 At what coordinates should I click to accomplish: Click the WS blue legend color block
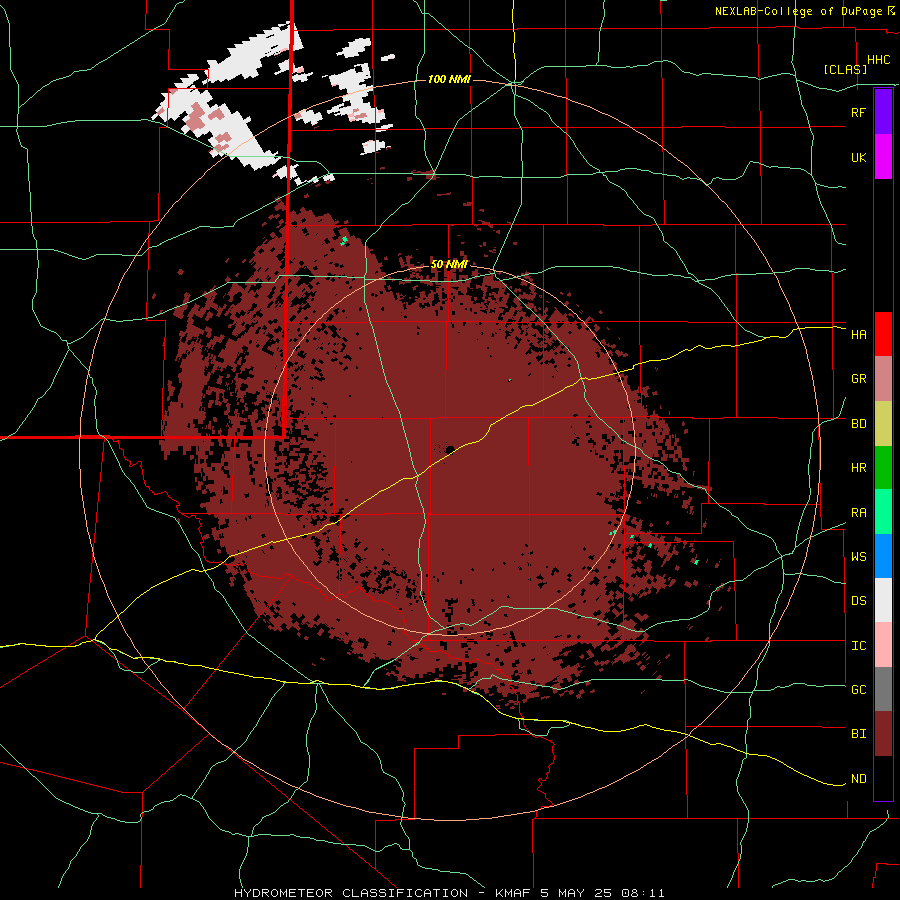pos(883,556)
